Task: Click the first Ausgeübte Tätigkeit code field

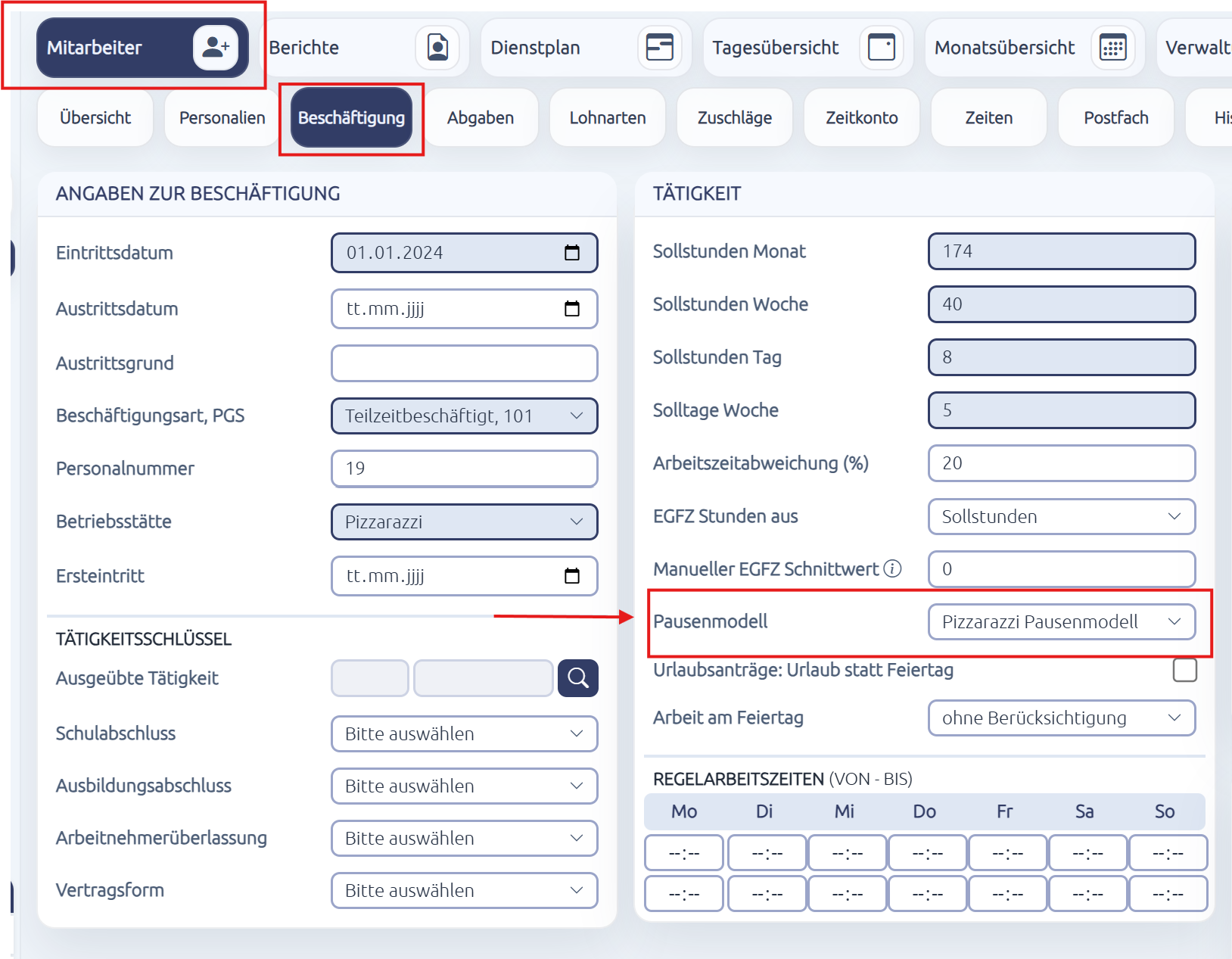Action: 370,678
